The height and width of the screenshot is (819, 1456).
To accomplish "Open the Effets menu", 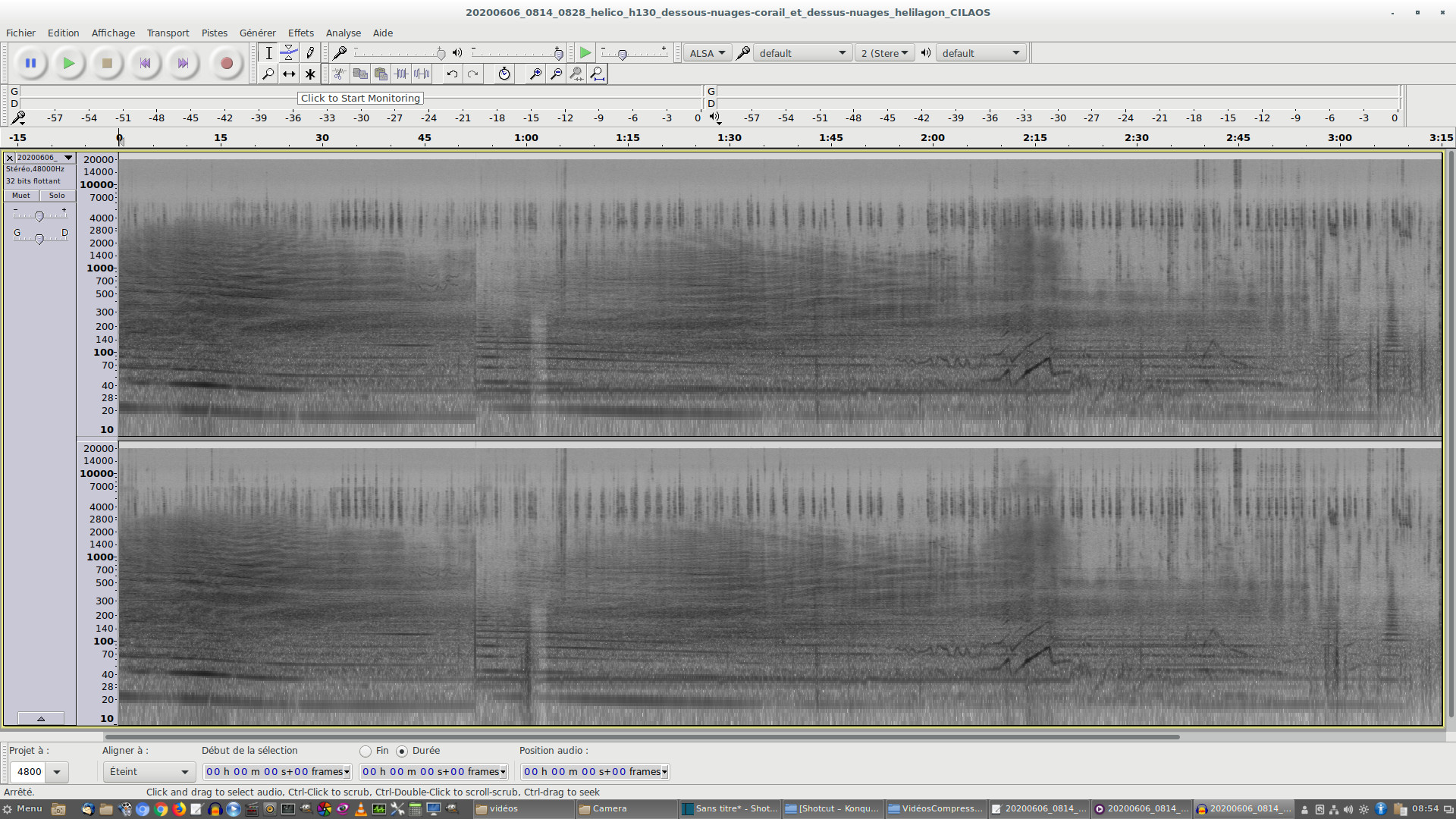I will click(x=300, y=33).
